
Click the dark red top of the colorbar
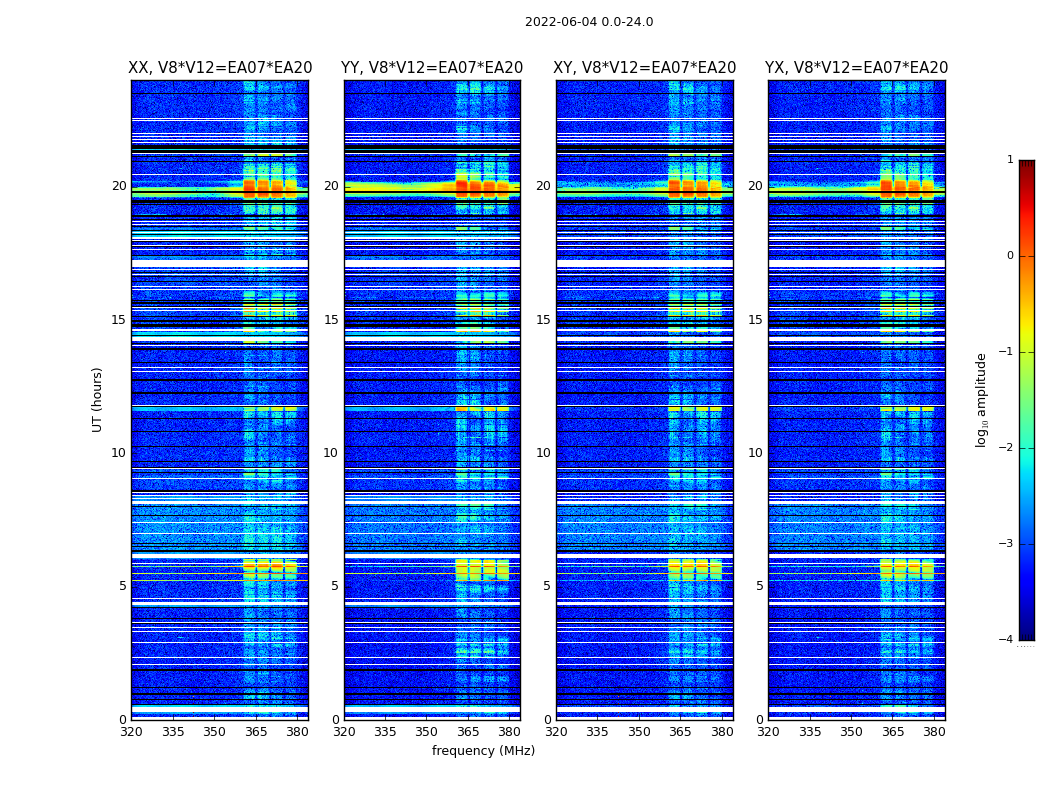pyautogui.click(x=1027, y=165)
